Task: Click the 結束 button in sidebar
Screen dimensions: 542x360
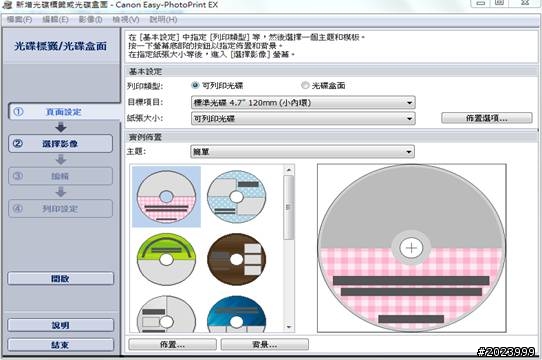Action: pyautogui.click(x=60, y=345)
